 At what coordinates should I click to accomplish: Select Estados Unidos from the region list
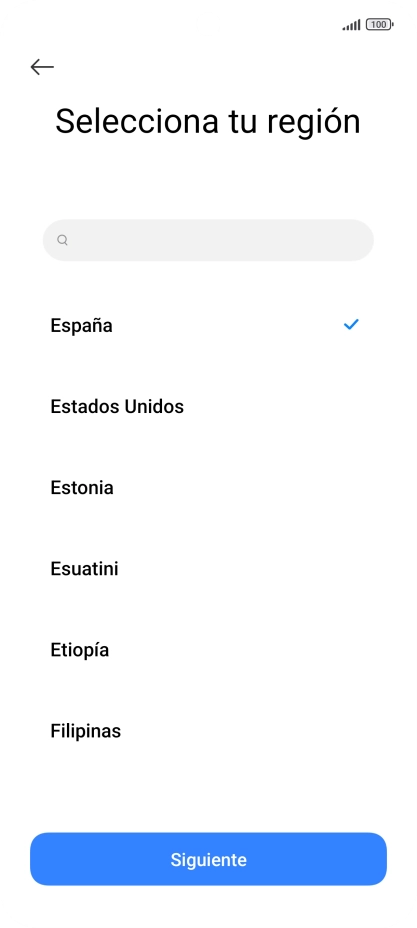pos(208,406)
